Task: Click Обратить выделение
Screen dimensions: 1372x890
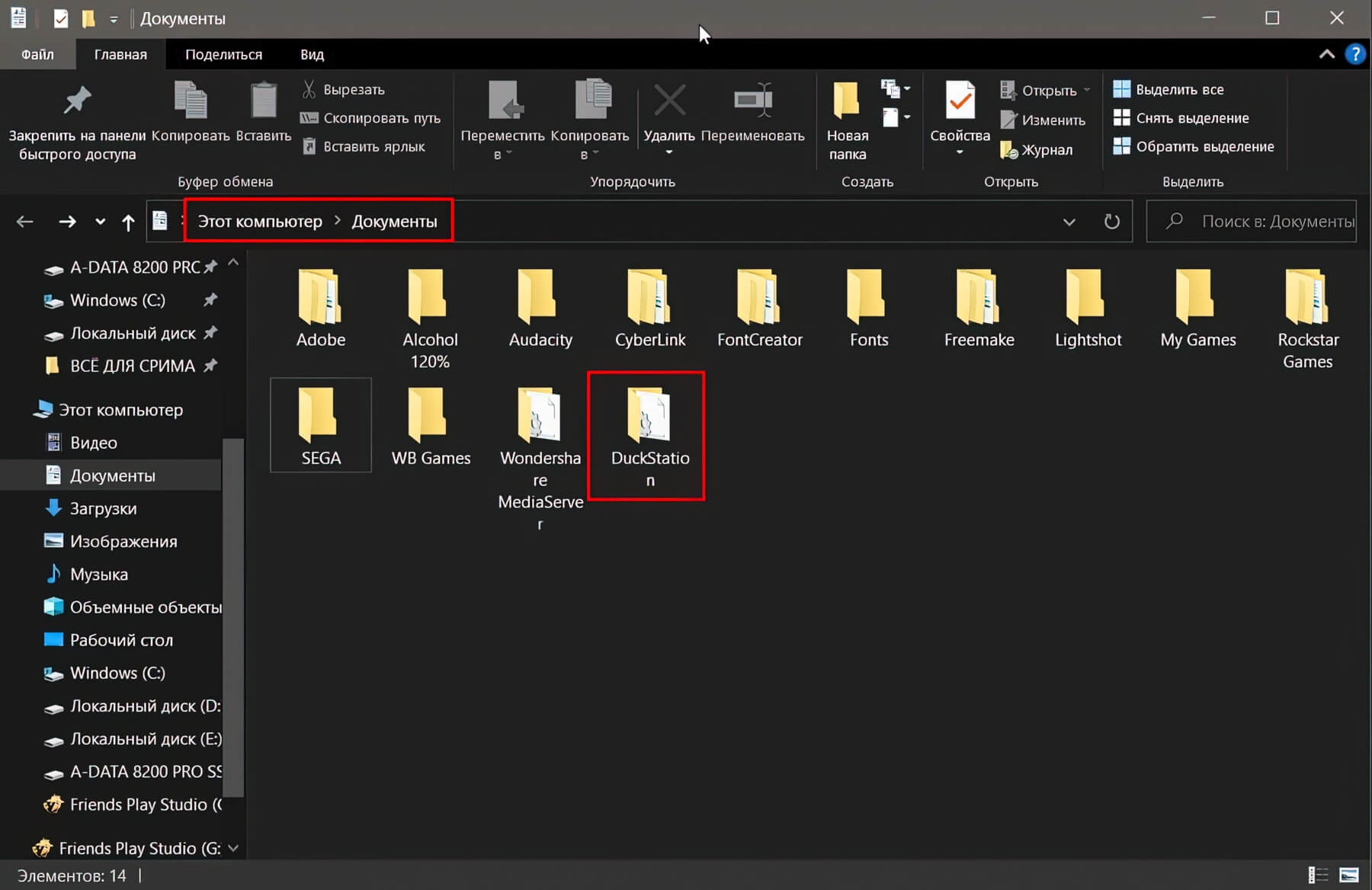Action: tap(1194, 146)
